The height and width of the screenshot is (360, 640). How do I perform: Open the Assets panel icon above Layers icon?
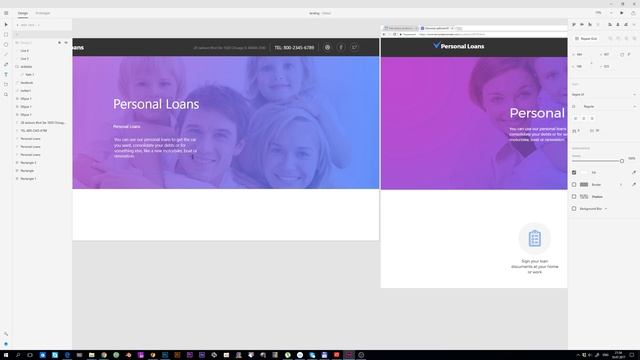tap(6, 334)
